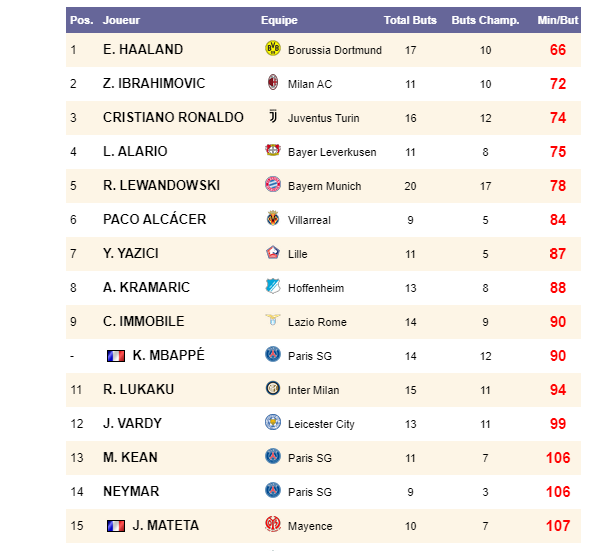
Task: Click French flag beside K. Mbappé
Action: pyautogui.click(x=115, y=356)
